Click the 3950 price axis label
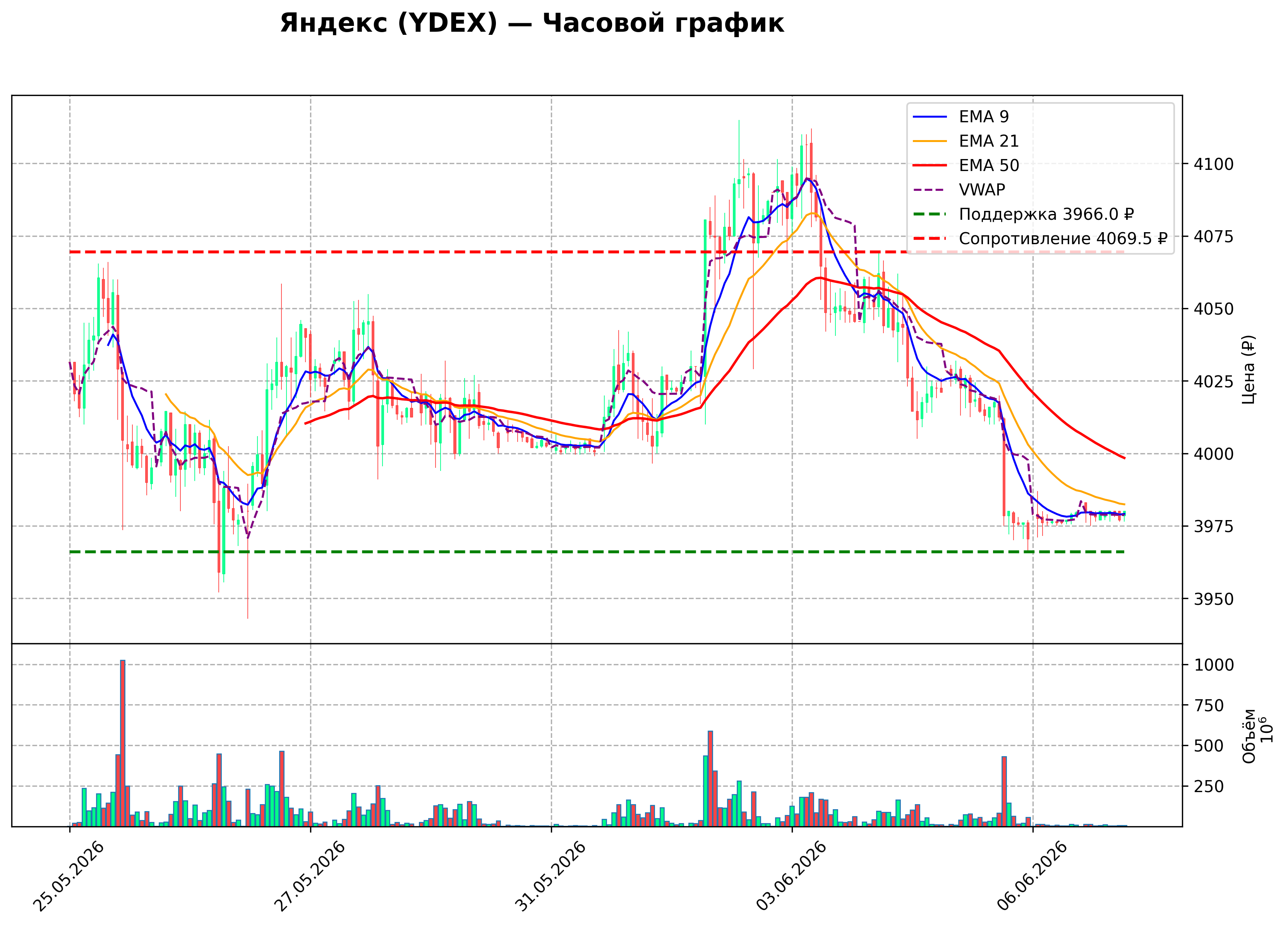Image resolution: width=1288 pixels, height=926 pixels. point(1214,599)
